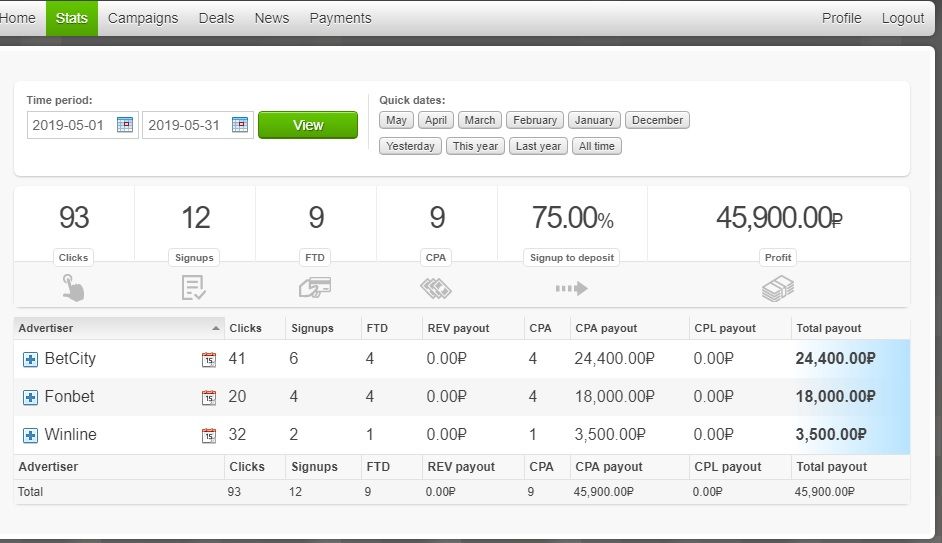942x543 pixels.
Task: Select the April quick date button
Action: 436,120
